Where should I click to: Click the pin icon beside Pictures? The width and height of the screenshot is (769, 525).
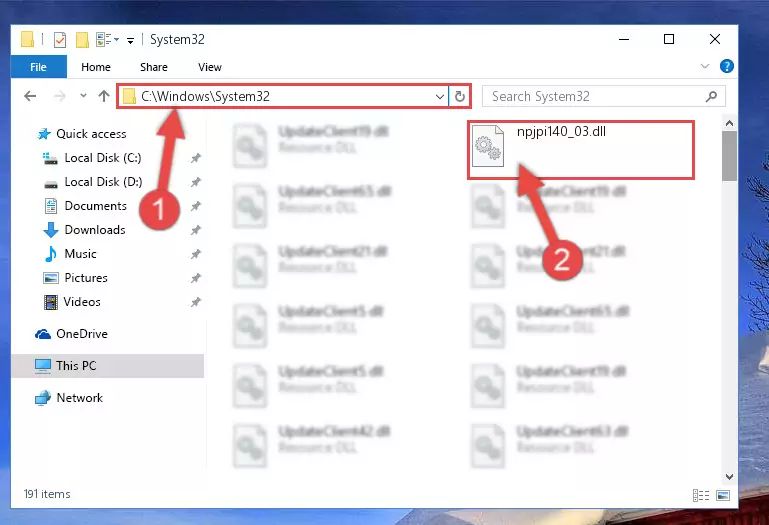coord(196,278)
